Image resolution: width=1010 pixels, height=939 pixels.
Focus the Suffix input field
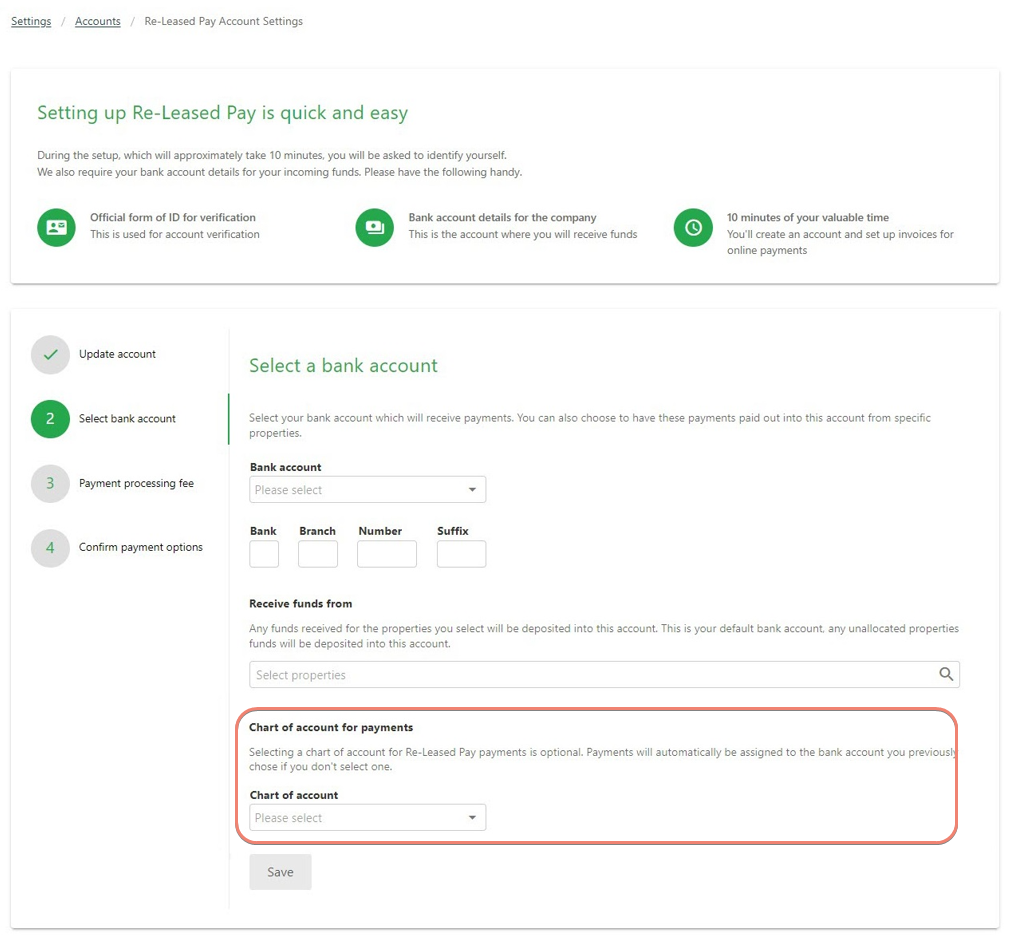[x=461, y=554]
